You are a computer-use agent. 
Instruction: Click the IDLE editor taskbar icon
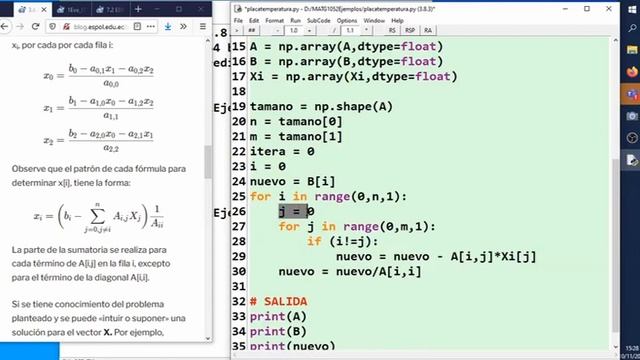click(632, 160)
